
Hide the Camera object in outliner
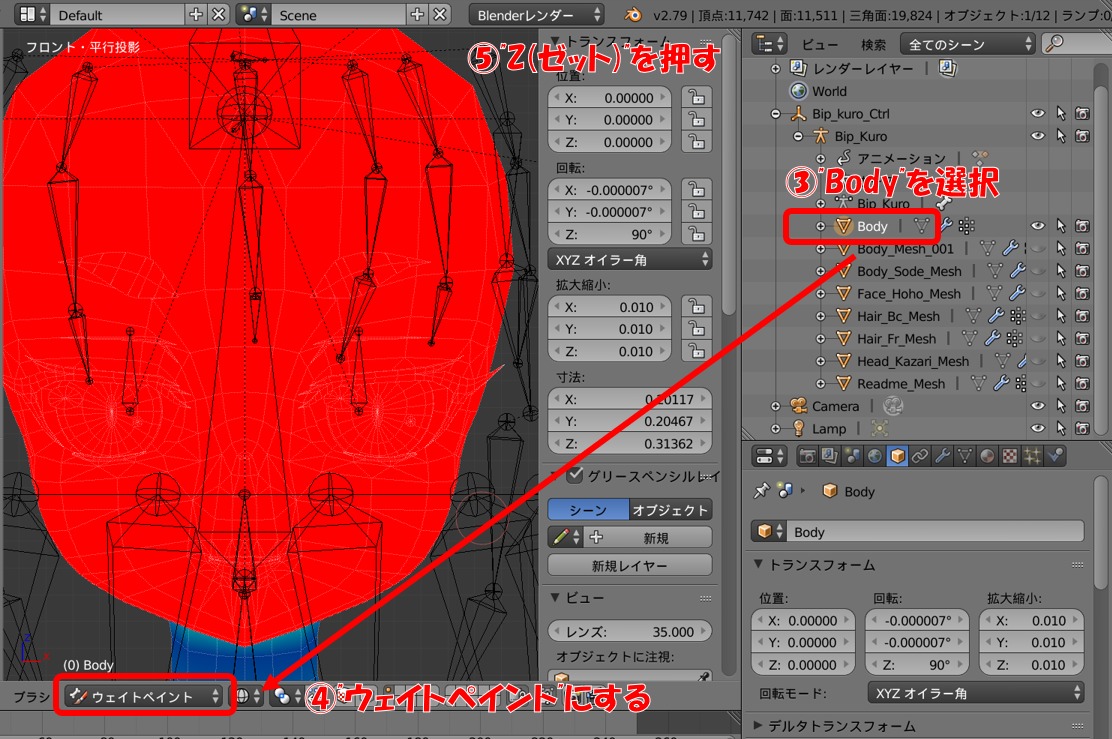tap(1038, 406)
